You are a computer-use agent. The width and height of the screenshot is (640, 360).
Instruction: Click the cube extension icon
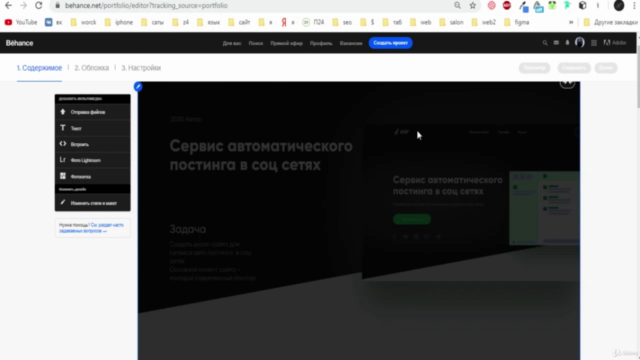(583, 6)
